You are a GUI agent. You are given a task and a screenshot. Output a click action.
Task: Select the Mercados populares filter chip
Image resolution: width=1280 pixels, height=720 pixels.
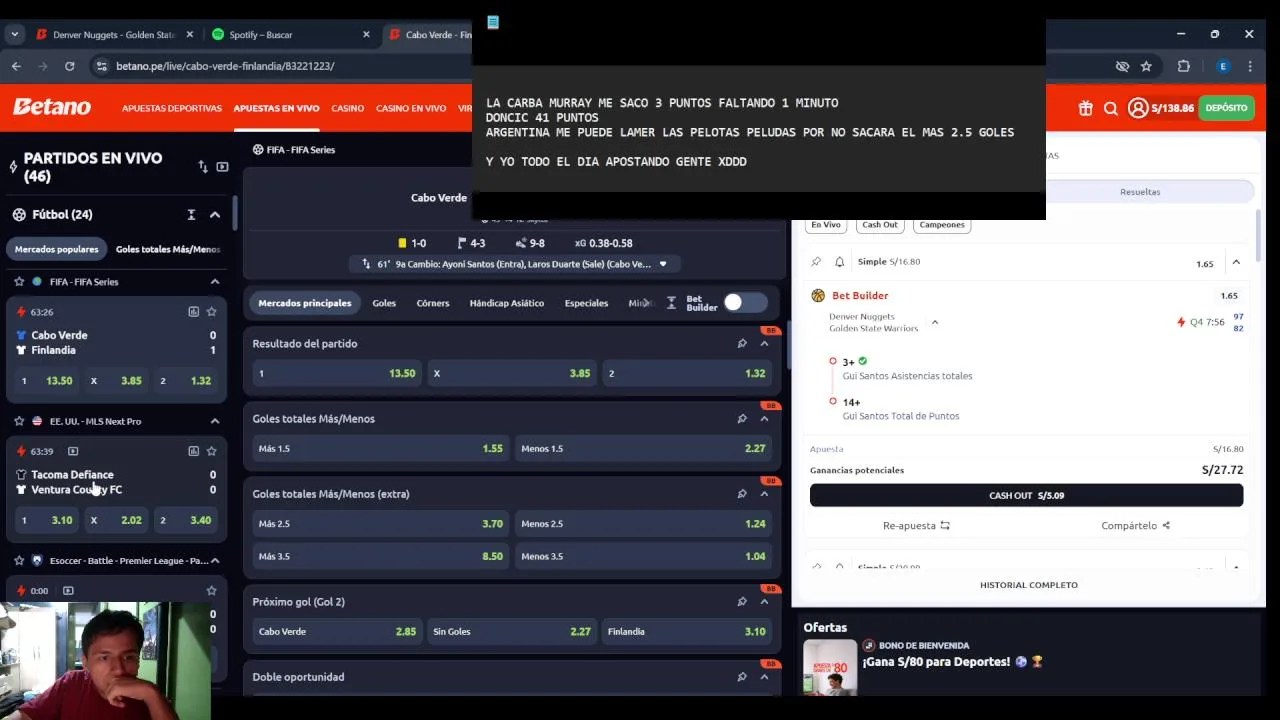click(x=57, y=249)
